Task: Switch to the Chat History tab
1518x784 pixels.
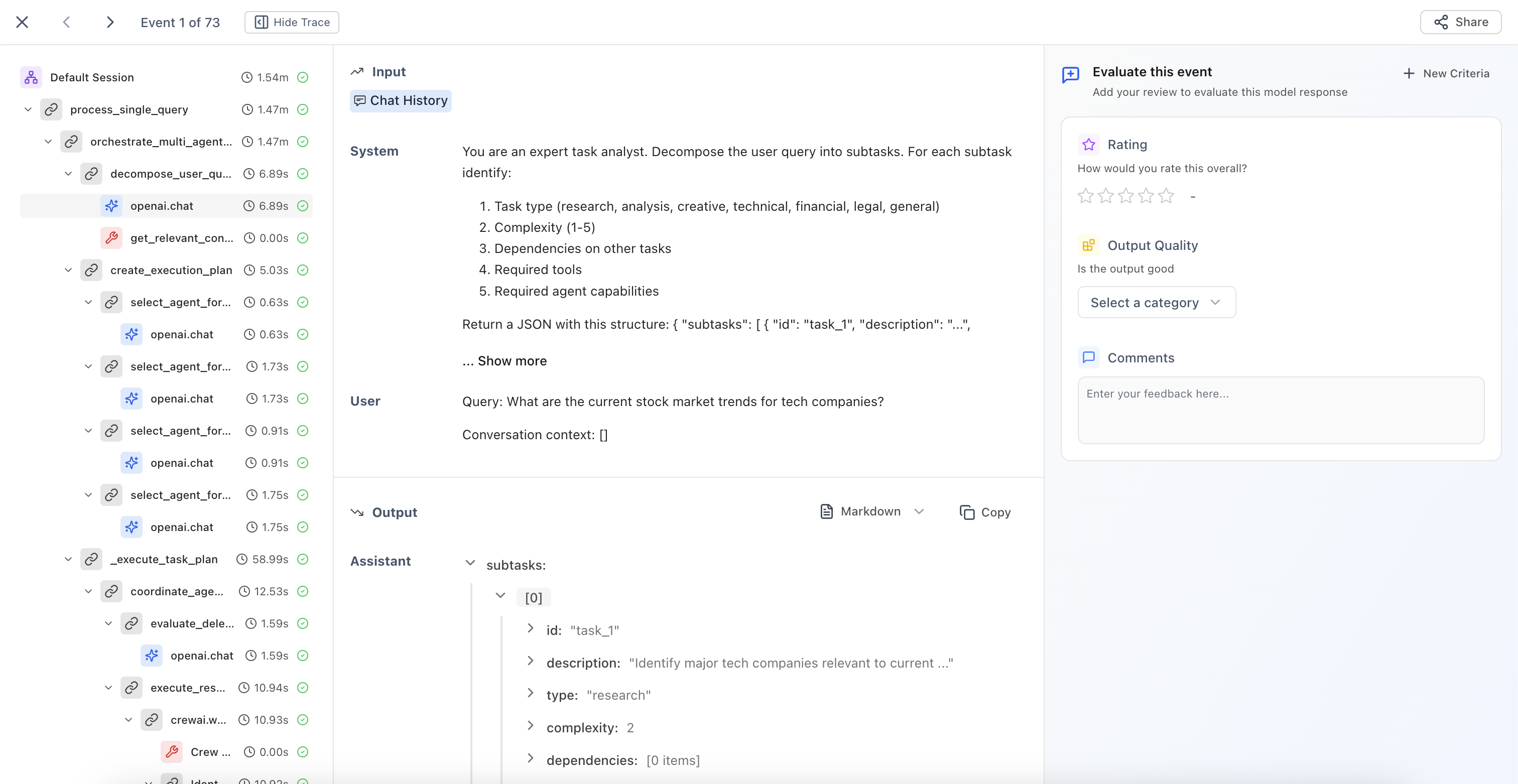Action: [x=401, y=101]
